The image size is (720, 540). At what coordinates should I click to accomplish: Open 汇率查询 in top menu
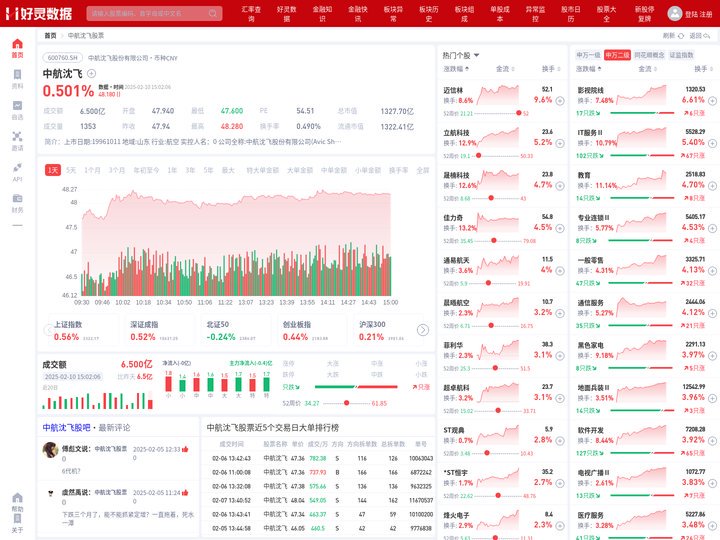[x=251, y=13]
